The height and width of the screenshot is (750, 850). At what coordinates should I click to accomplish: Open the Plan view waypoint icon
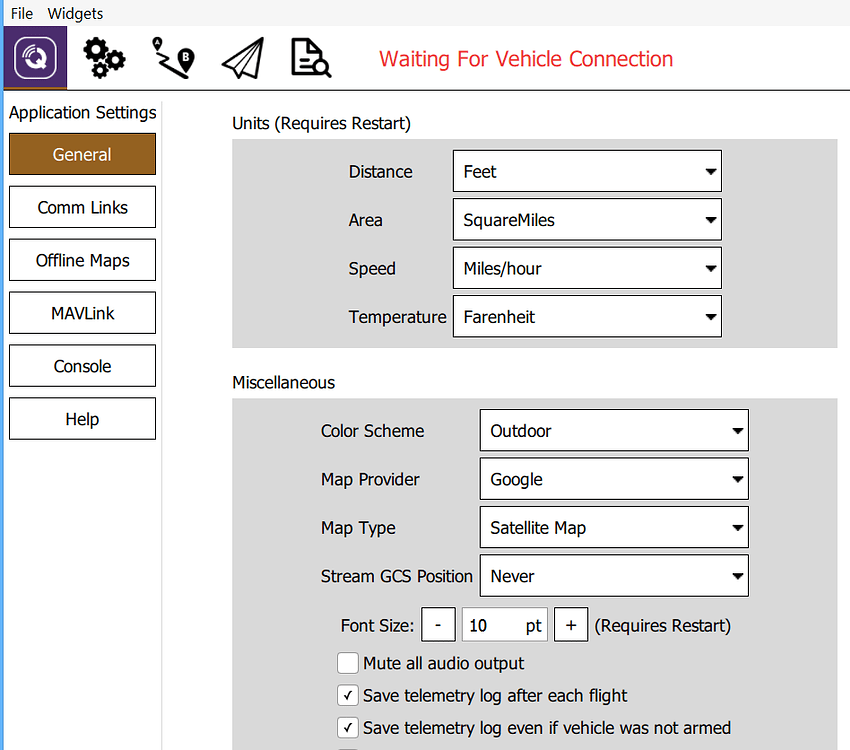[173, 58]
